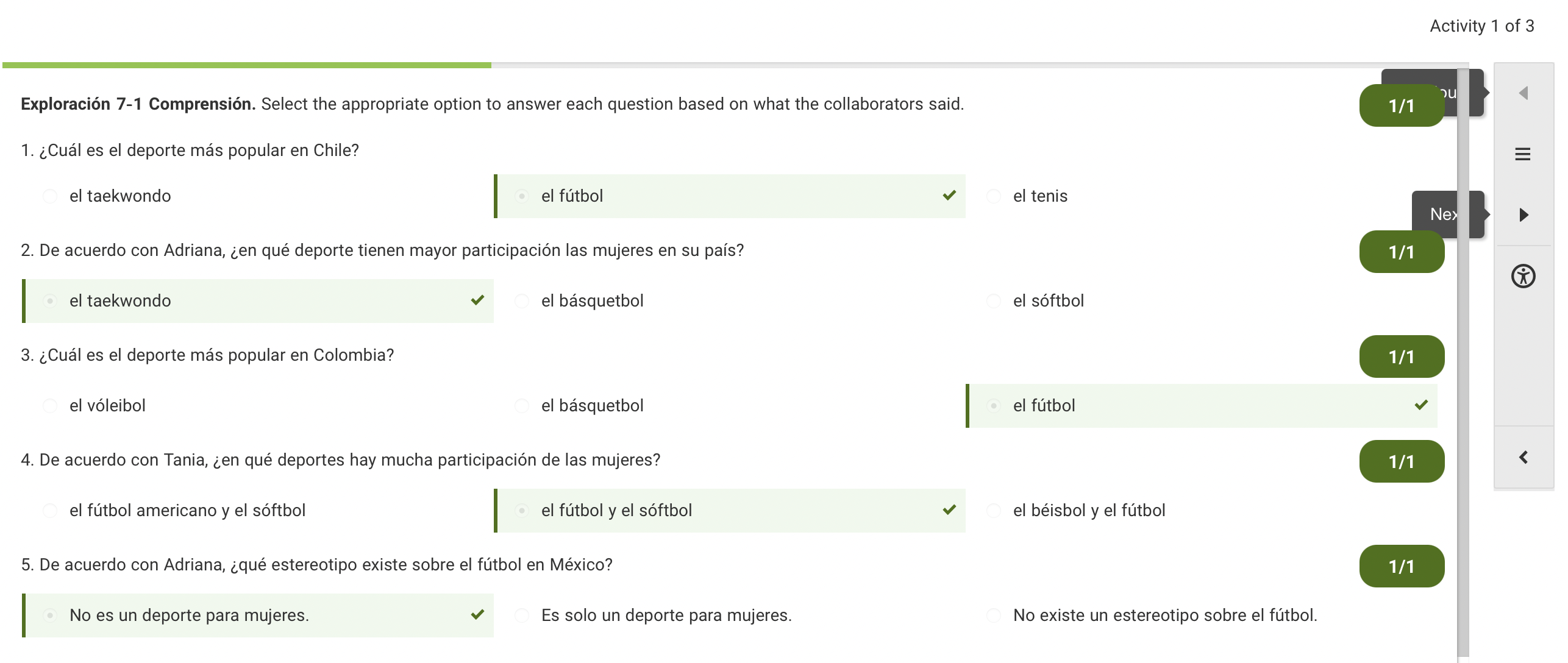Viewport: 1568px width, 663px height.
Task: Advance with the Next arrow icon
Action: (1523, 214)
